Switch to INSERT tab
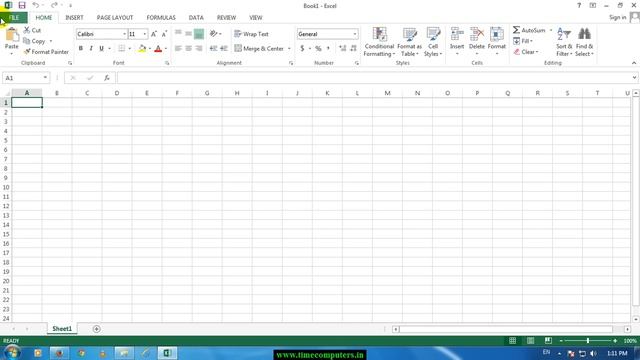 (74, 18)
